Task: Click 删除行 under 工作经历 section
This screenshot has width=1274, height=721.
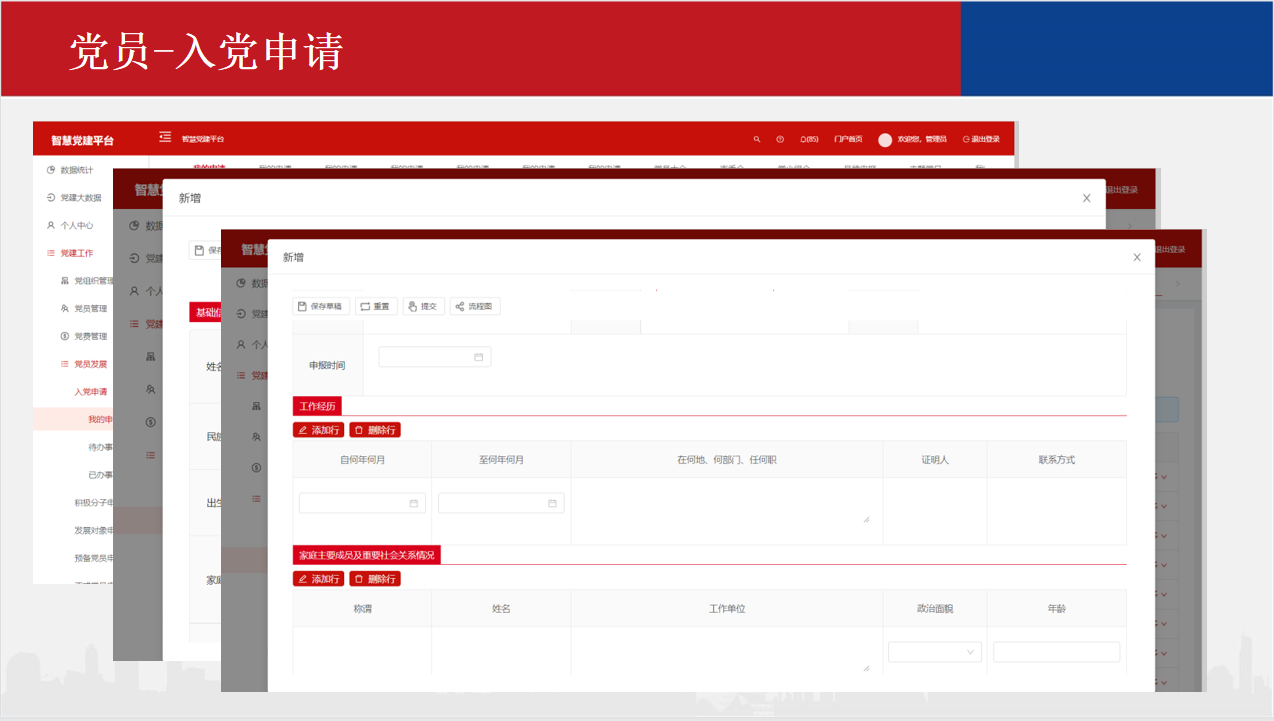Action: click(x=375, y=430)
